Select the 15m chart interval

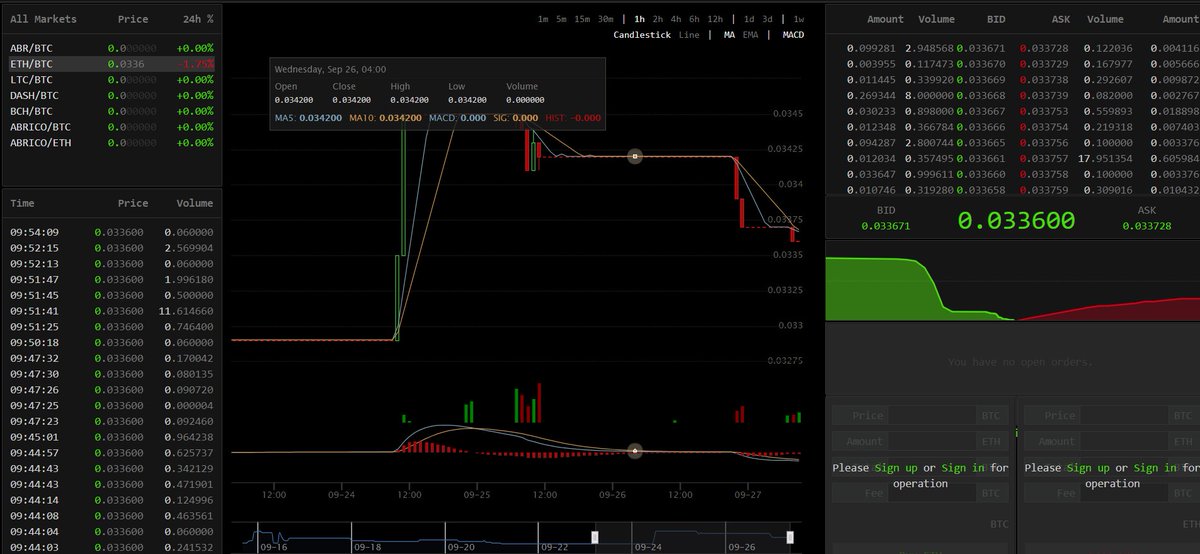pos(582,19)
